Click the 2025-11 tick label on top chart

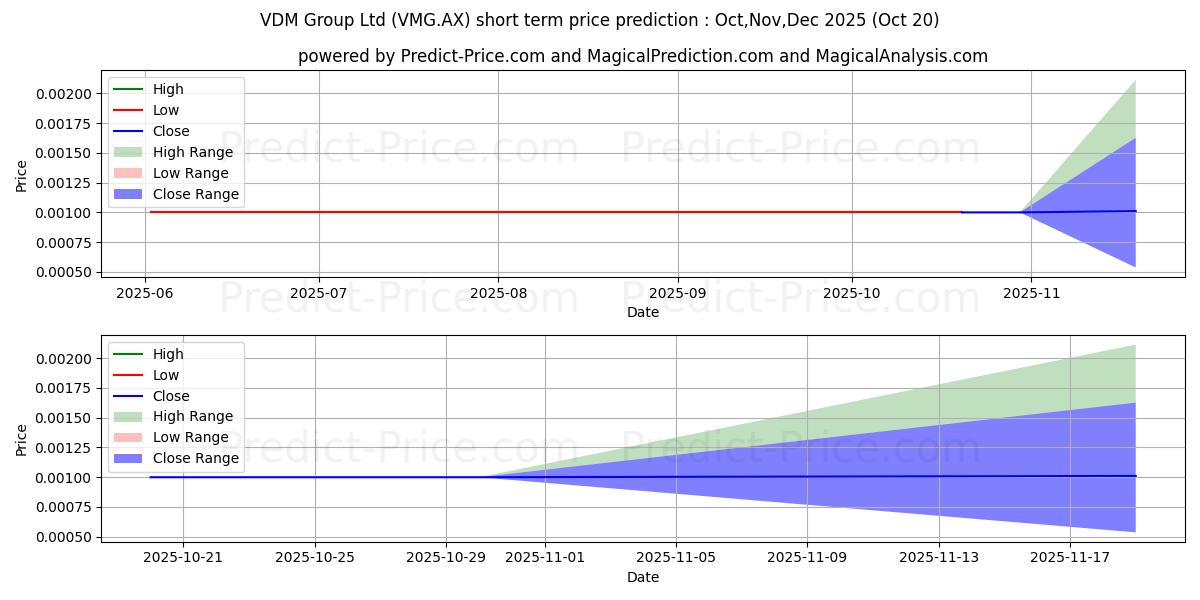[x=1030, y=293]
